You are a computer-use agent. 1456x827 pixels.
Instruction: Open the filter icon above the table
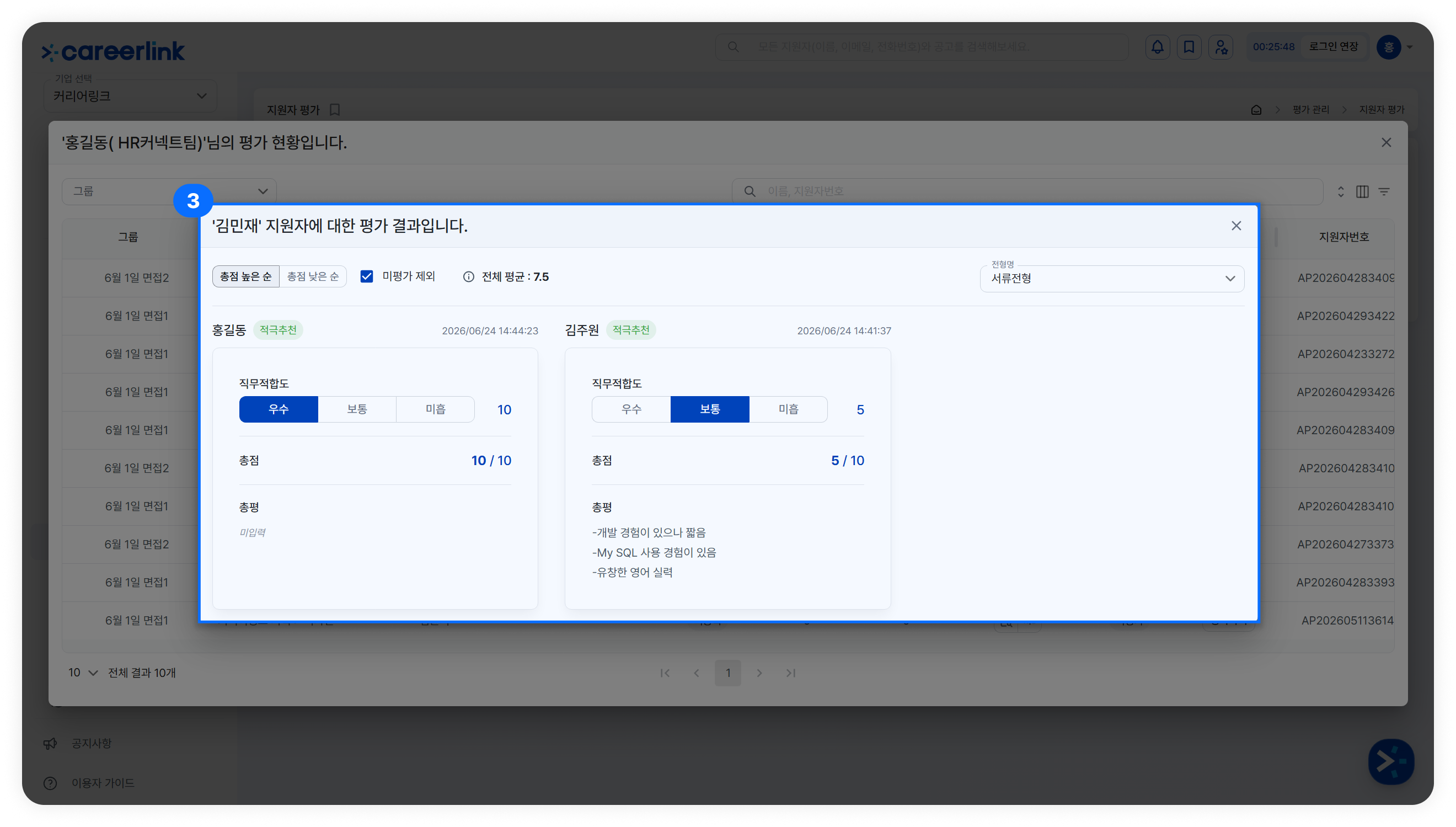[1384, 191]
